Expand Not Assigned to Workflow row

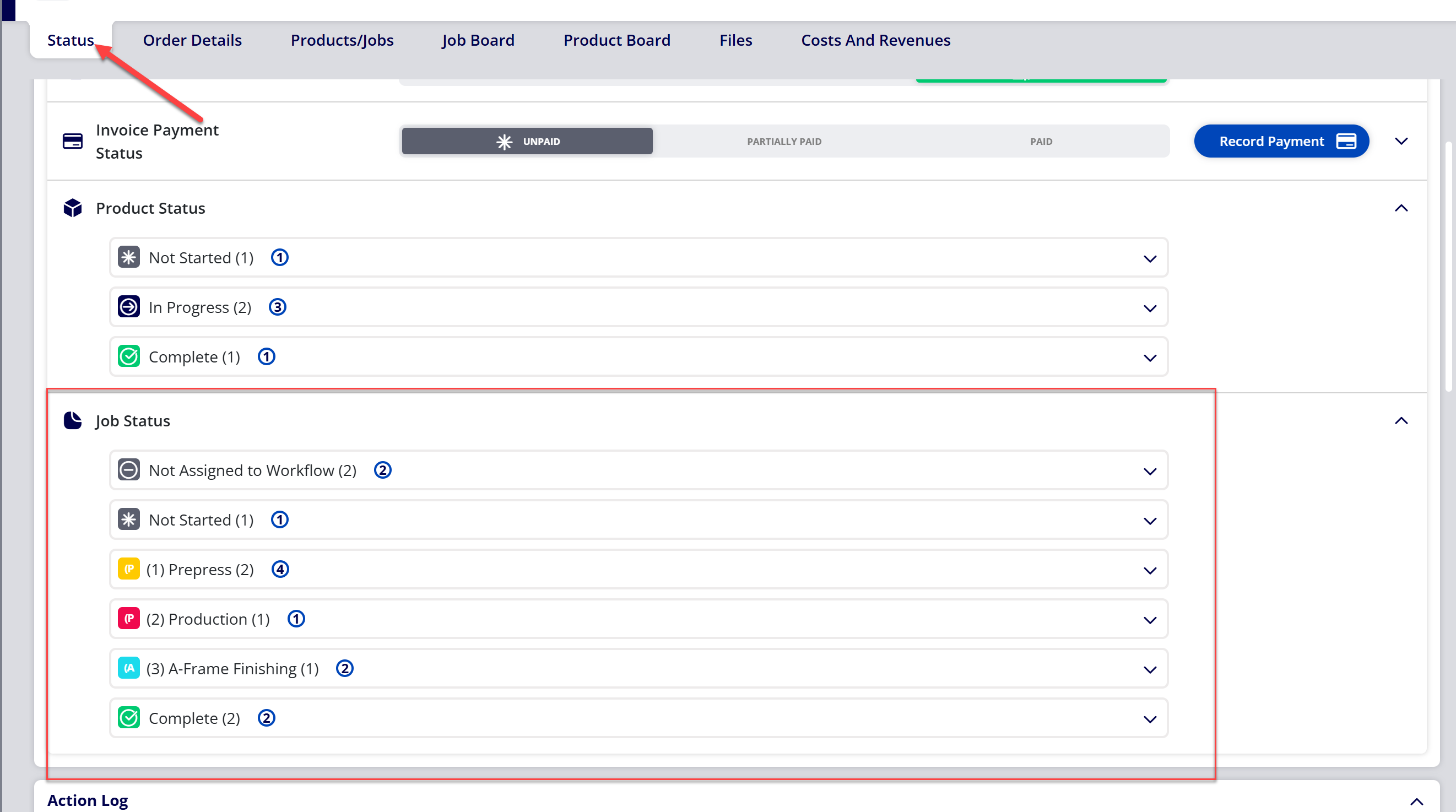pos(1150,471)
